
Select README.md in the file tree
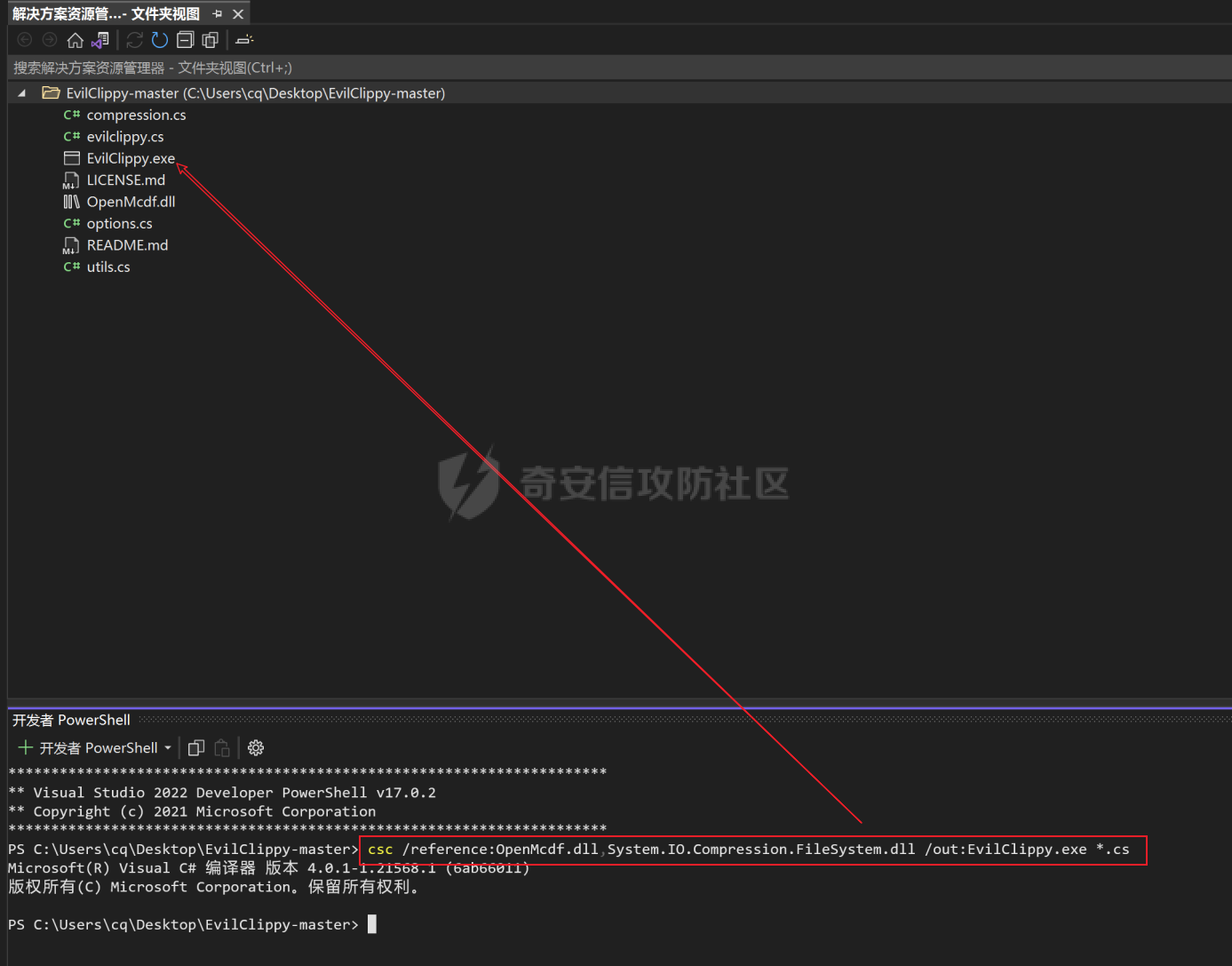click(127, 245)
